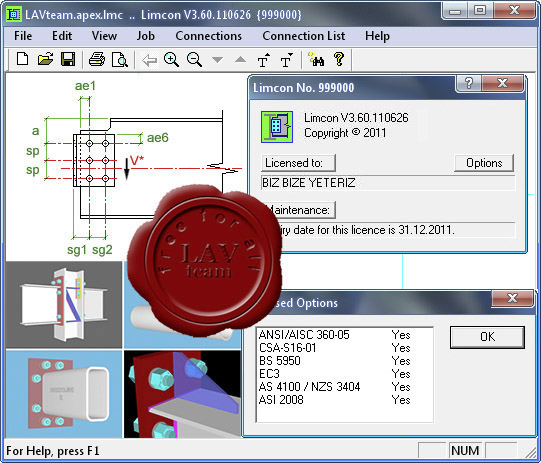Open the Connection List menu
Image resolution: width=541 pixels, height=463 pixels.
click(304, 36)
